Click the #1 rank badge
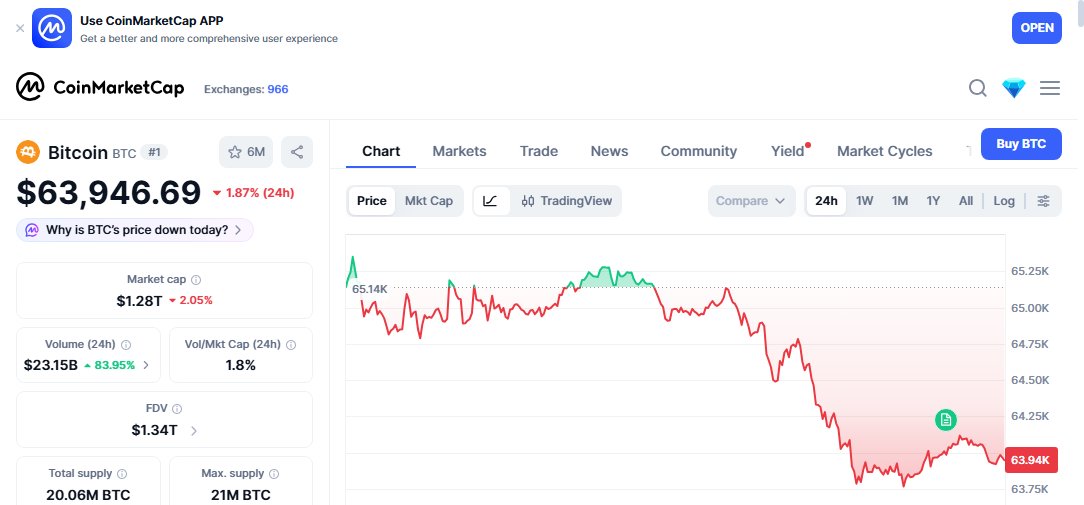 point(153,152)
